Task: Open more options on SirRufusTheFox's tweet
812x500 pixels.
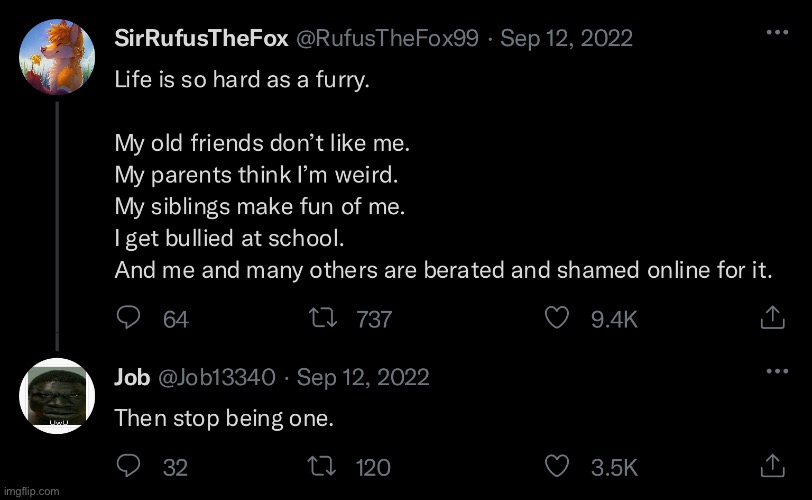Action: point(776,32)
